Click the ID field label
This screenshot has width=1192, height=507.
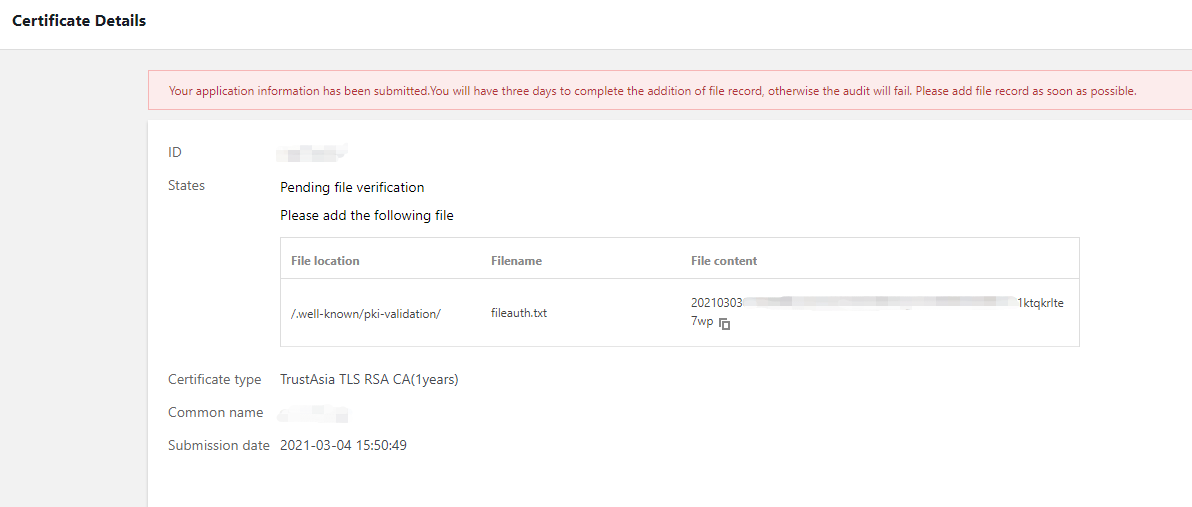pyautogui.click(x=175, y=153)
